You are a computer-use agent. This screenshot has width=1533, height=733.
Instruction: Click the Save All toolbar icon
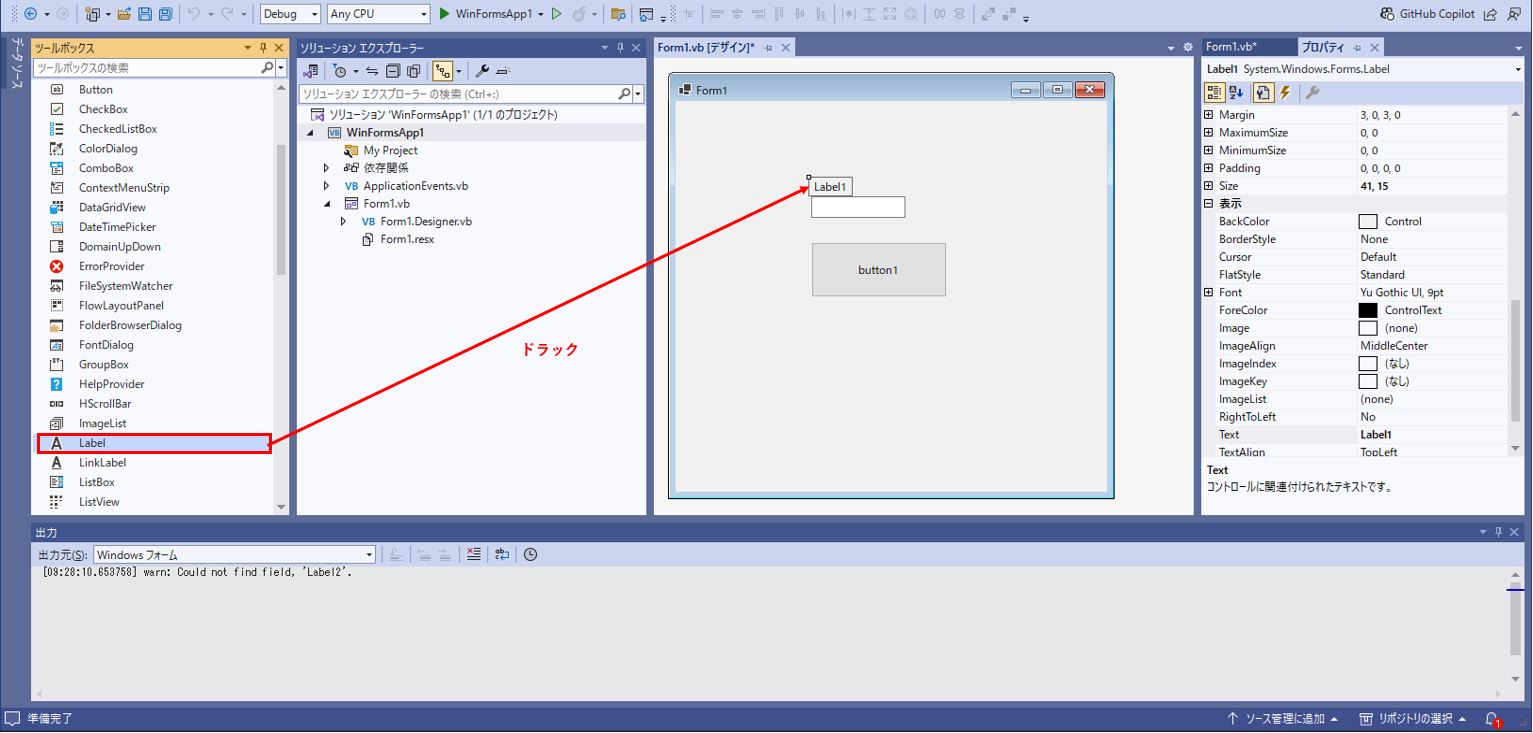point(165,14)
